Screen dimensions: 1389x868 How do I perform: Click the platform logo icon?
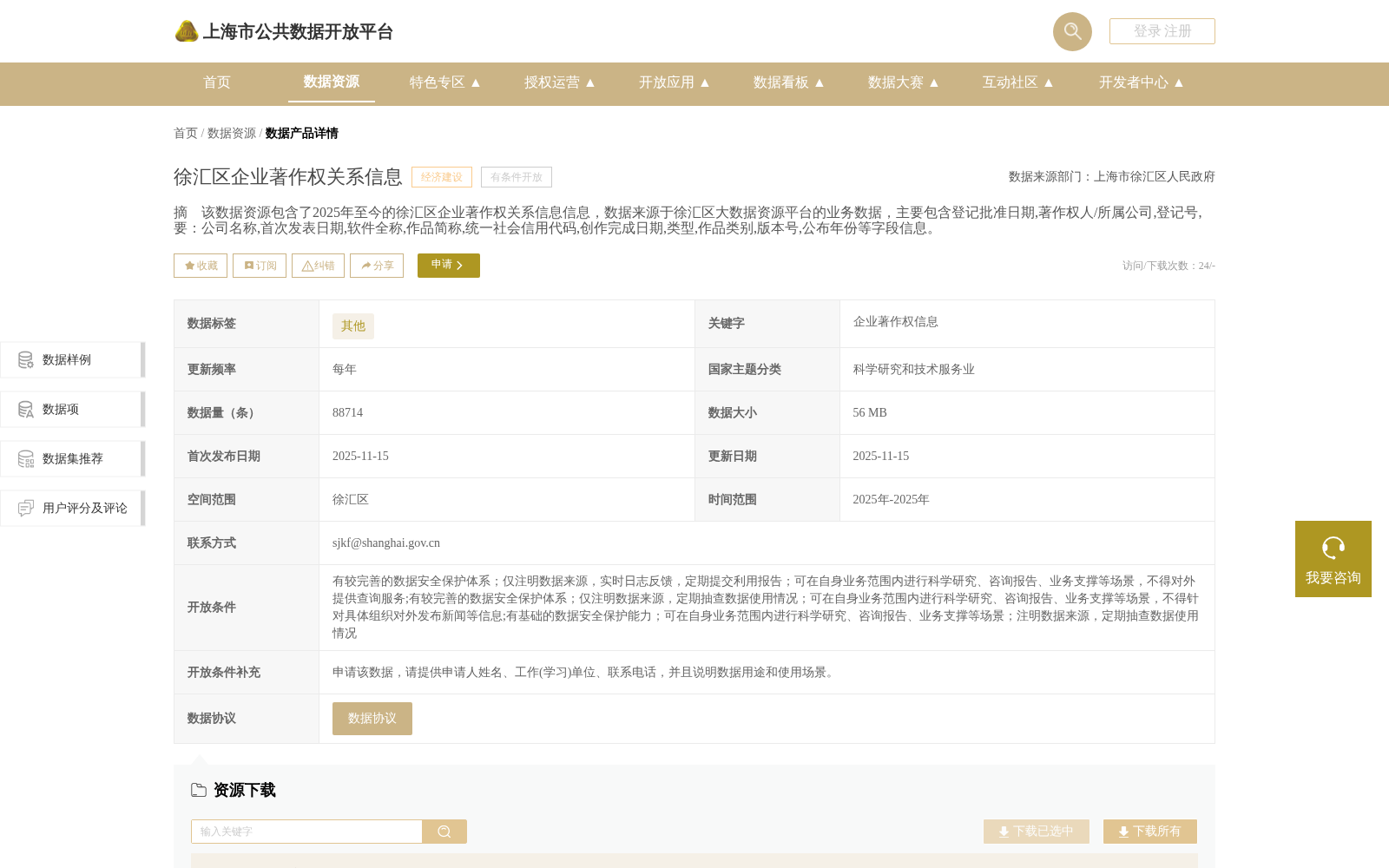(187, 31)
